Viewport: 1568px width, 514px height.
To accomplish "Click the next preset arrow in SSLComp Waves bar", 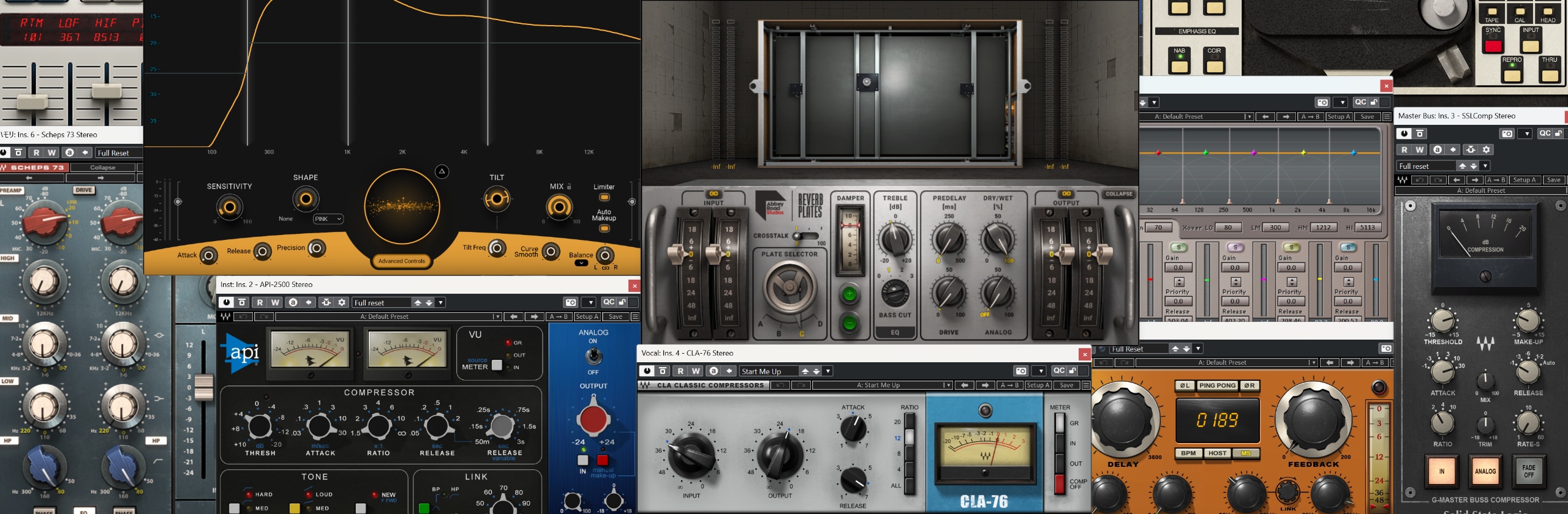I will point(1475,180).
